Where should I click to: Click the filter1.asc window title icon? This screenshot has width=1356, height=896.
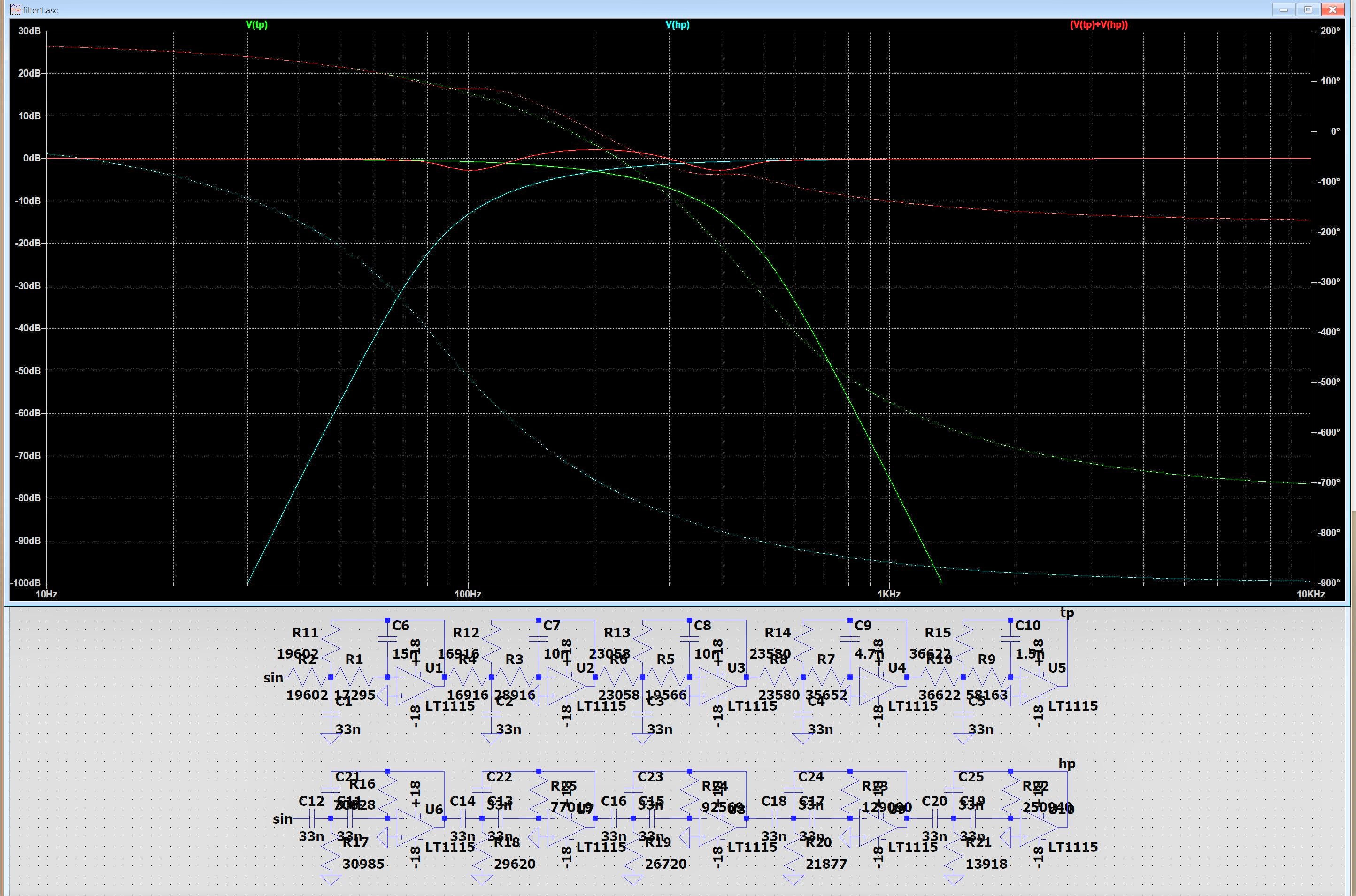(x=16, y=10)
